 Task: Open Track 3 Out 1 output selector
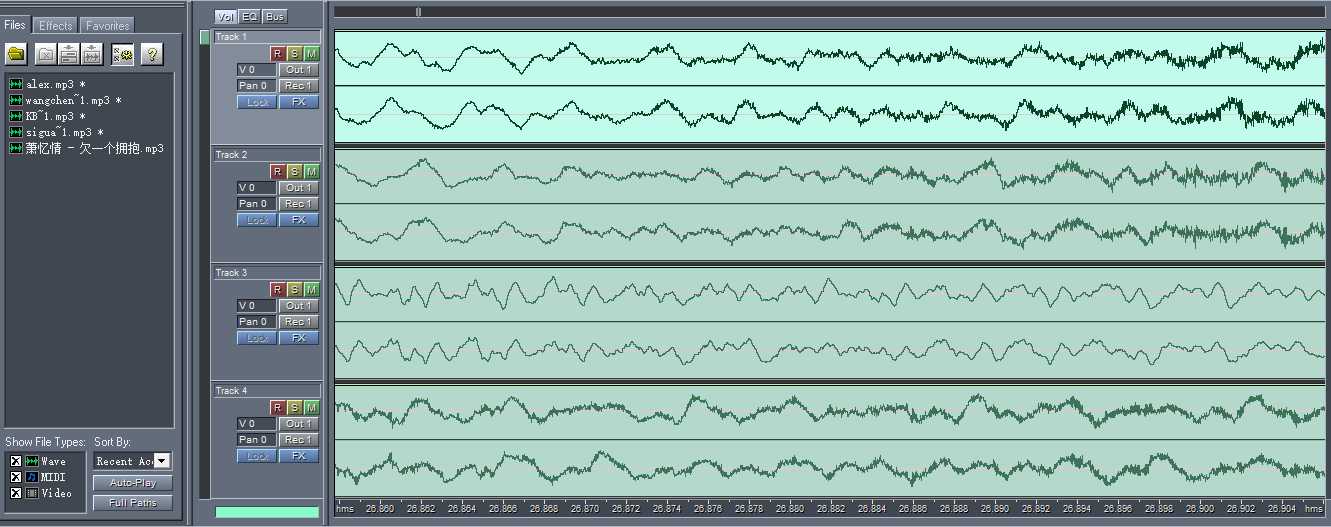(299, 306)
